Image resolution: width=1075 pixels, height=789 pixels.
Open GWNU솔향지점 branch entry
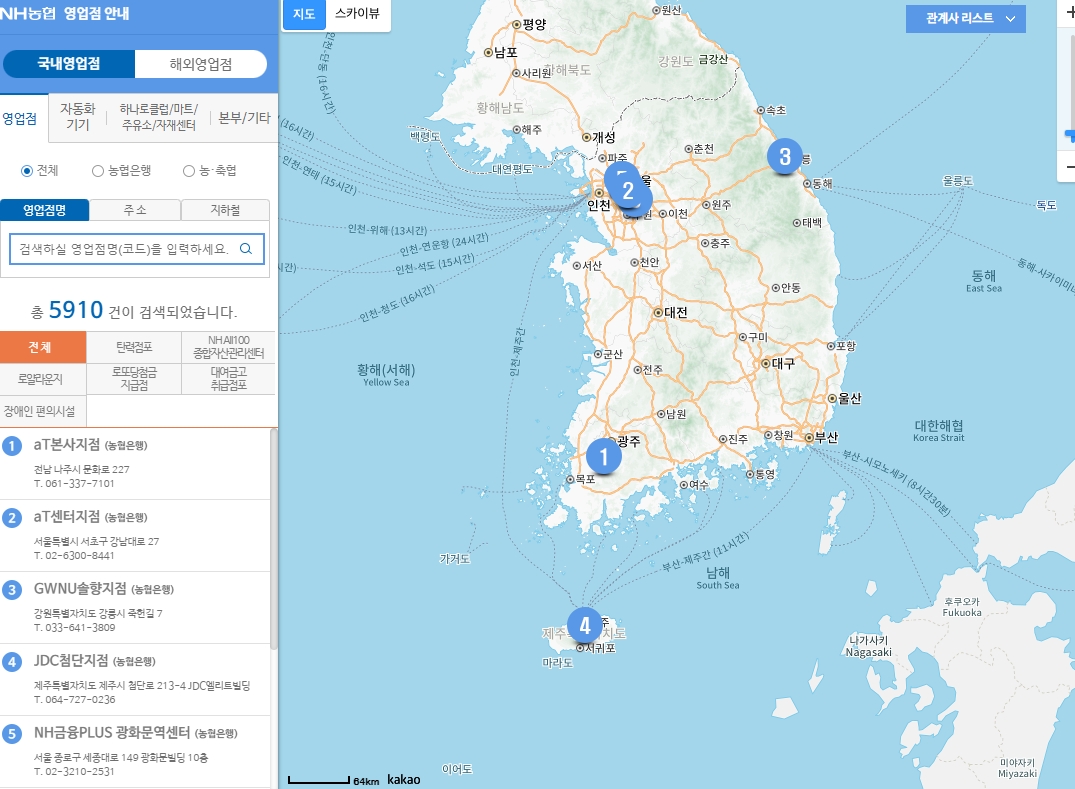pos(134,607)
